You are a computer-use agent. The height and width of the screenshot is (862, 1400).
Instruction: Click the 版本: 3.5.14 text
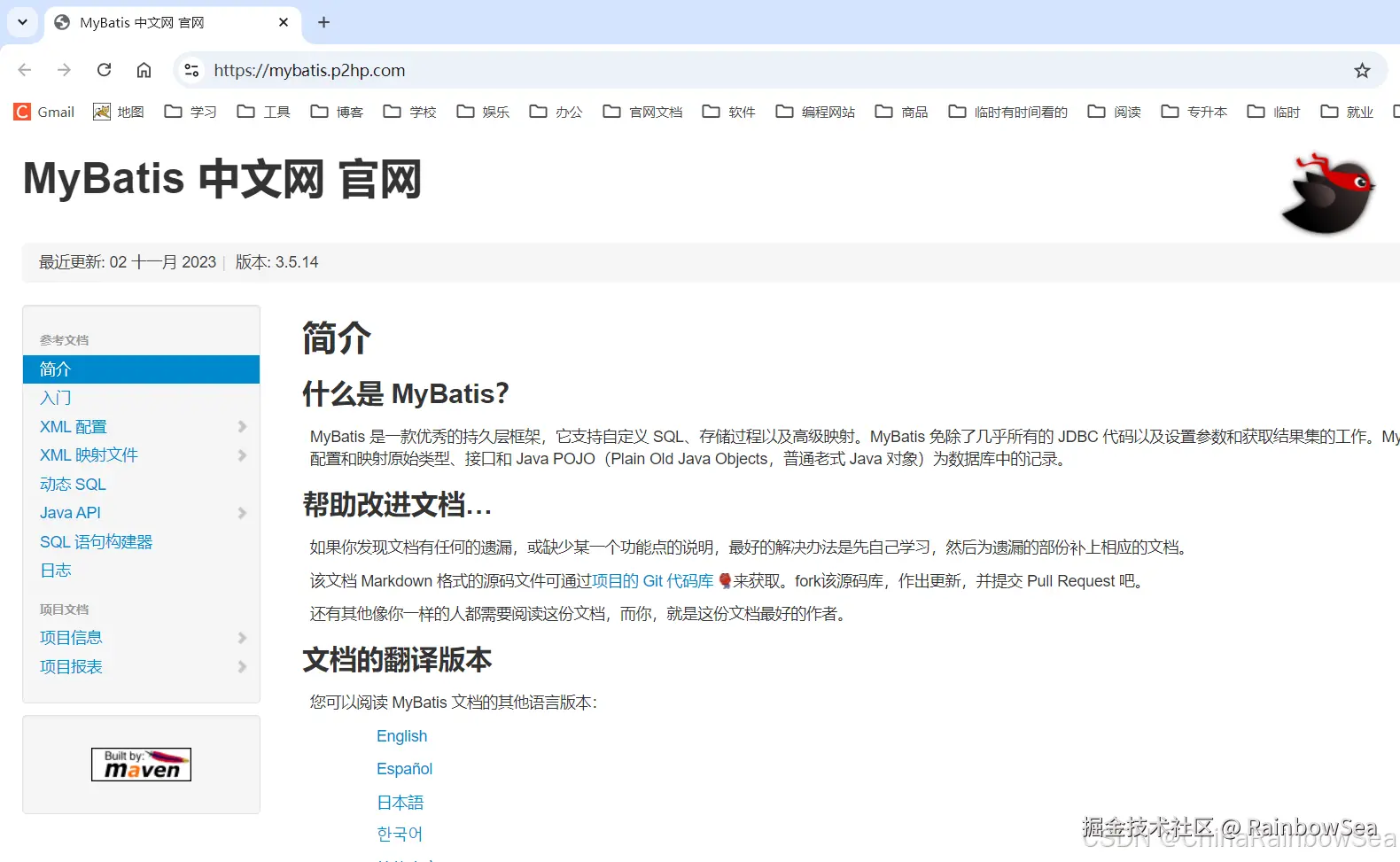[276, 262]
